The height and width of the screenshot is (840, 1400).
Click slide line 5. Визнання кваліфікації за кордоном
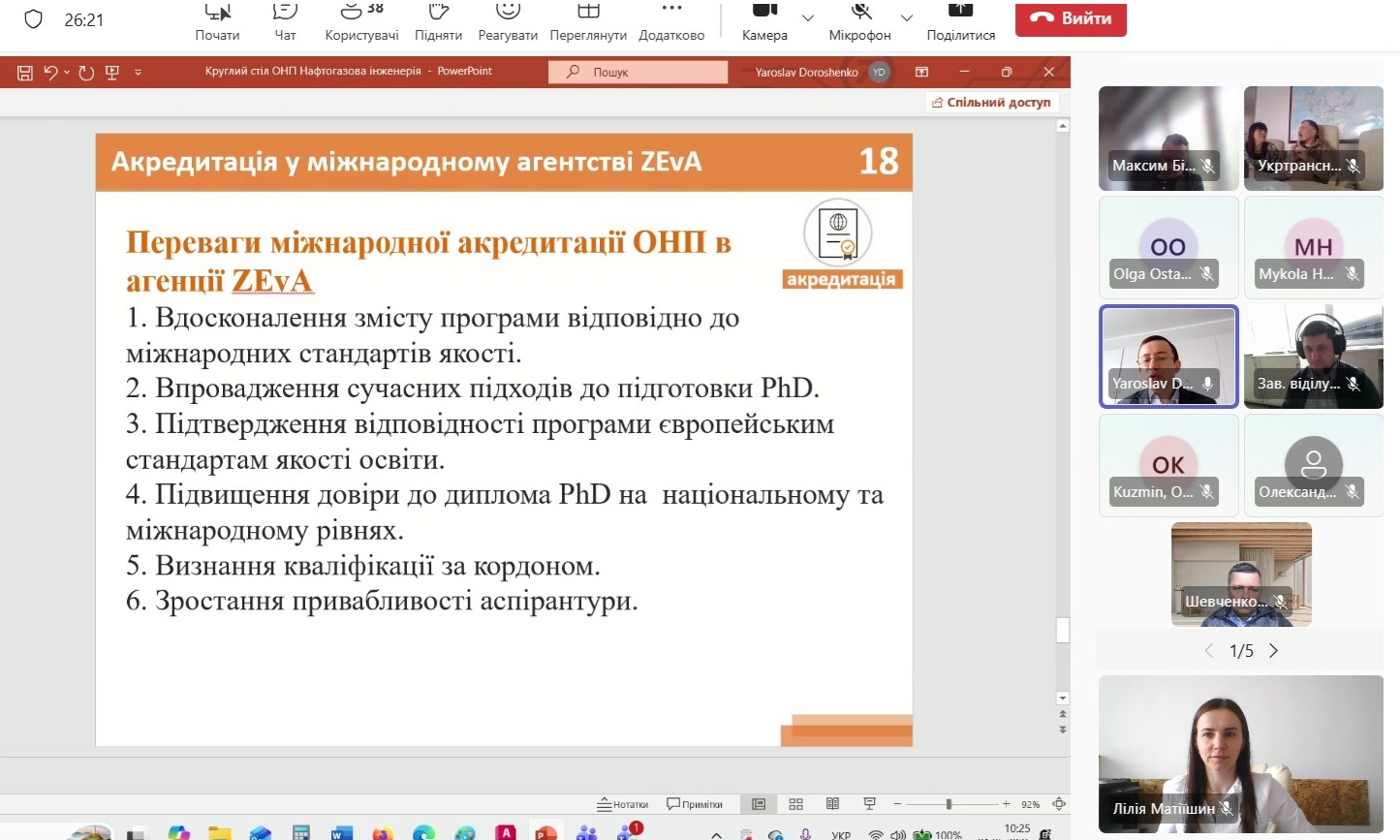pyautogui.click(x=363, y=565)
